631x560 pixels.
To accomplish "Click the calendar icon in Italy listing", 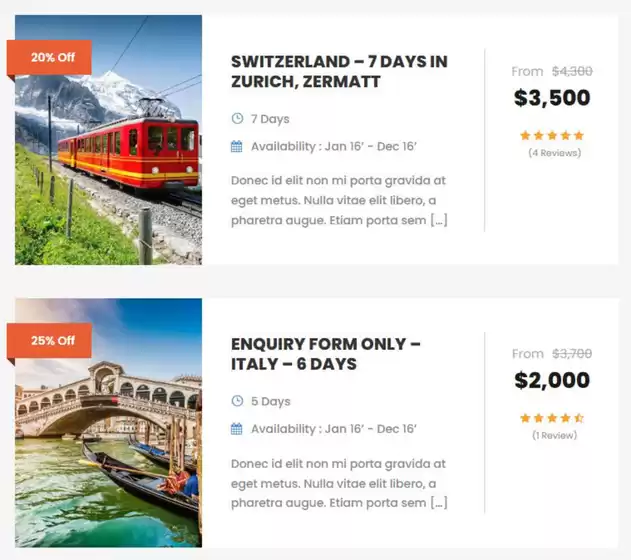I will [237, 429].
